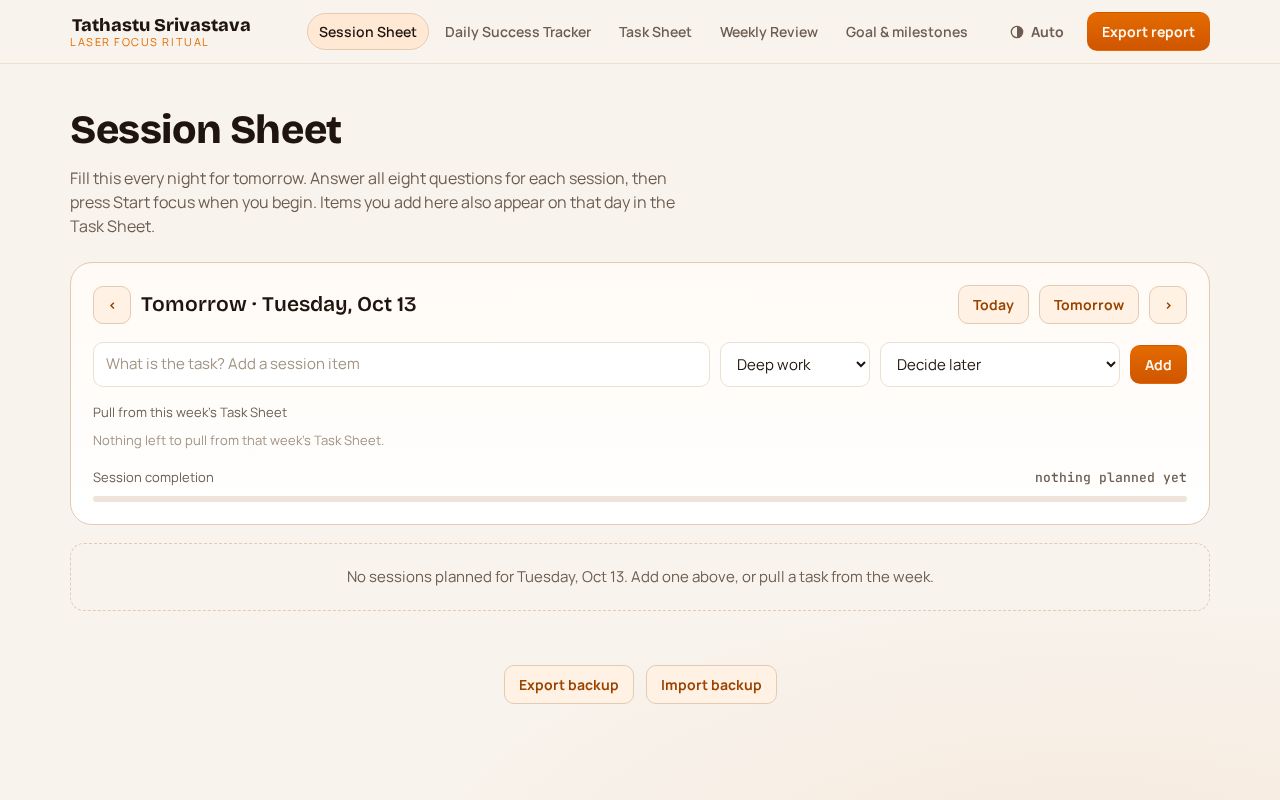Viewport: 1280px width, 800px height.
Task: Open the Deep work type dropdown
Action: (795, 365)
